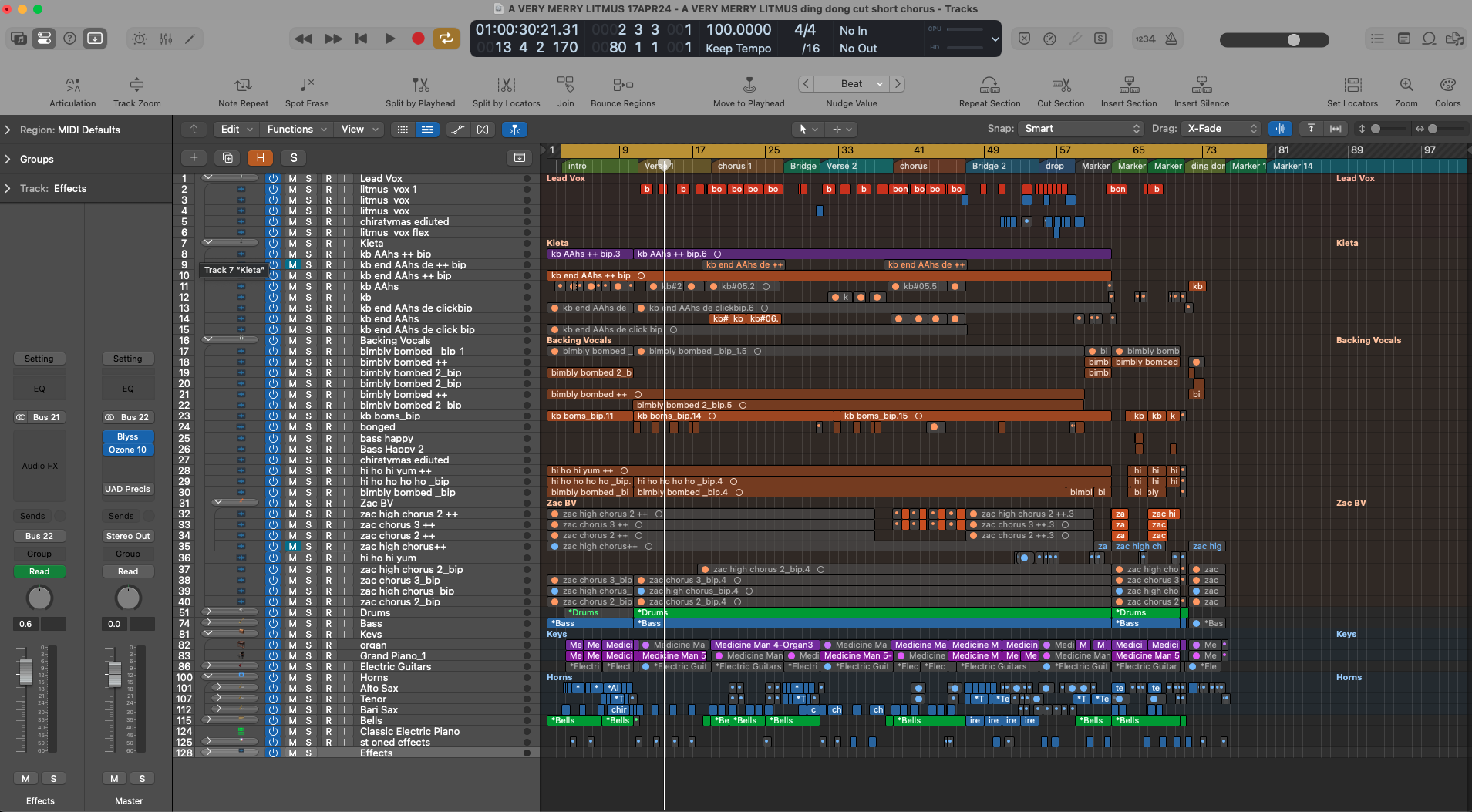Open the Nudge Value Beat dropdown
1472x812 pixels.
[852, 84]
